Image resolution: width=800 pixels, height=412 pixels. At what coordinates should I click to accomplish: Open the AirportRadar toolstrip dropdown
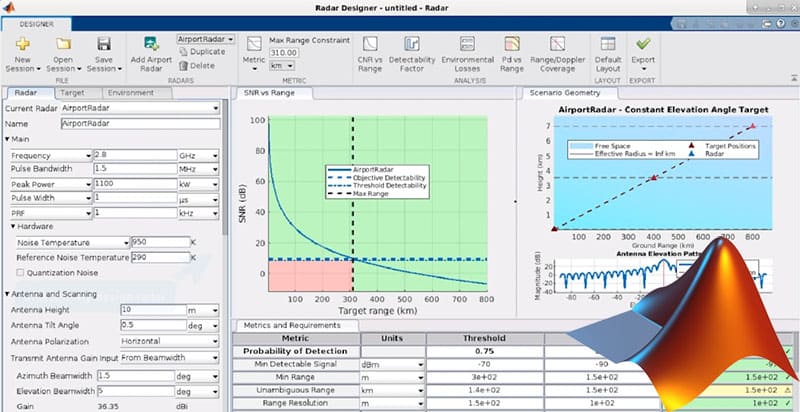coord(206,39)
